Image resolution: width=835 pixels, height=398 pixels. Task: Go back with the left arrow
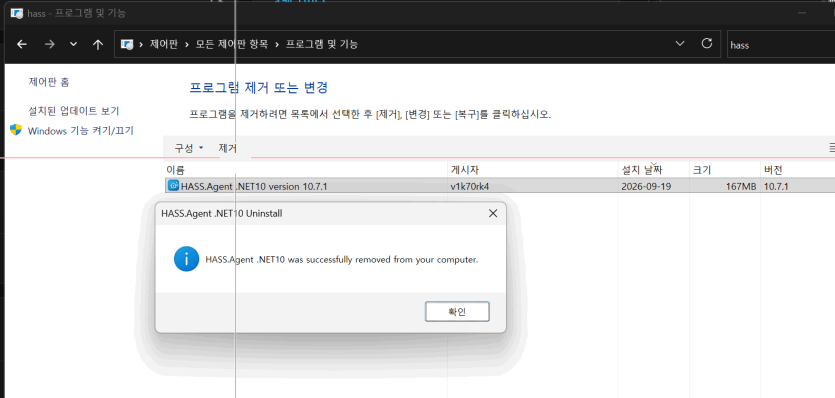(22, 45)
